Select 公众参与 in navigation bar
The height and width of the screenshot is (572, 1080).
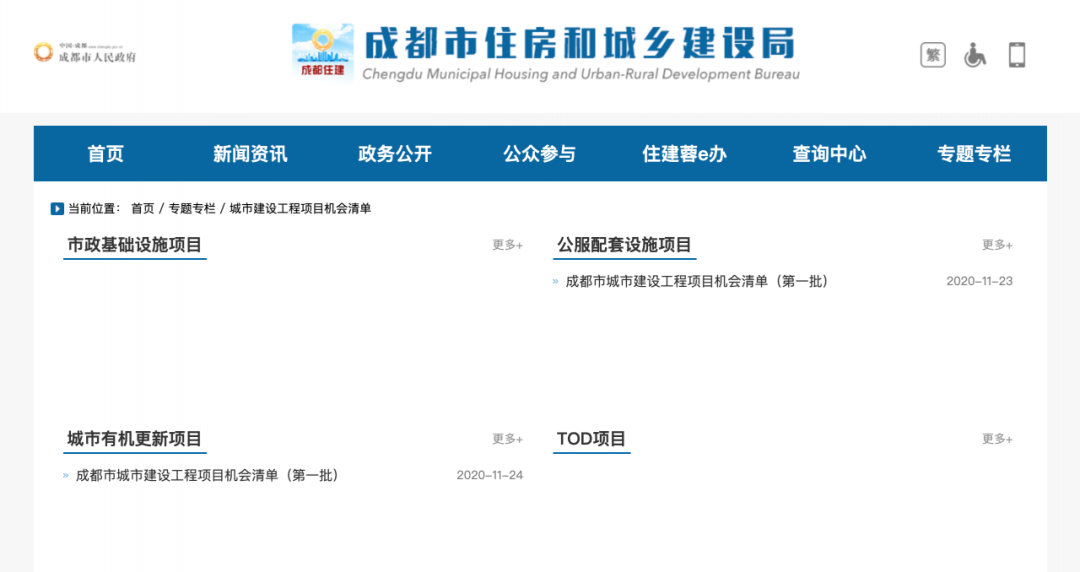point(539,154)
